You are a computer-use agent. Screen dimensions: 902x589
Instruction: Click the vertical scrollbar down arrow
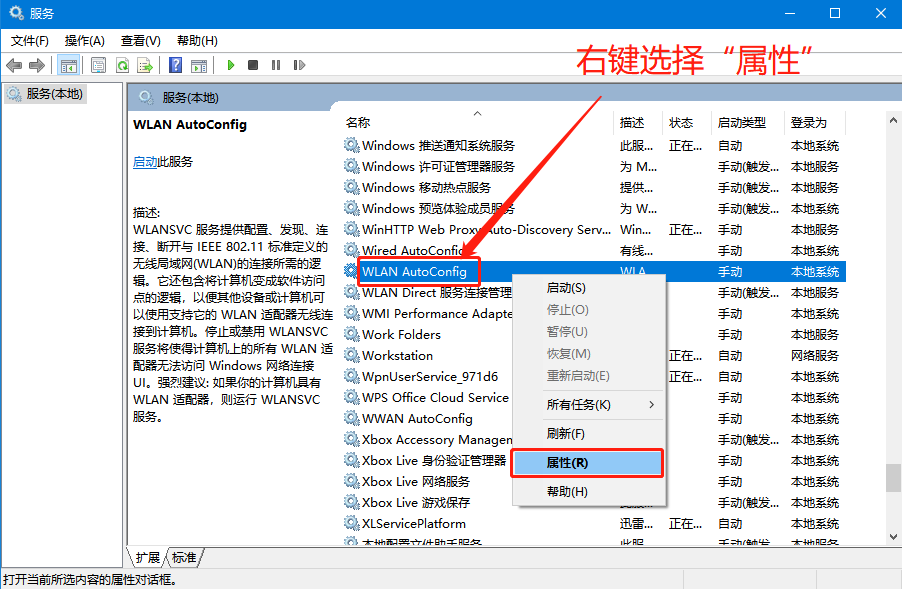pyautogui.click(x=893, y=538)
